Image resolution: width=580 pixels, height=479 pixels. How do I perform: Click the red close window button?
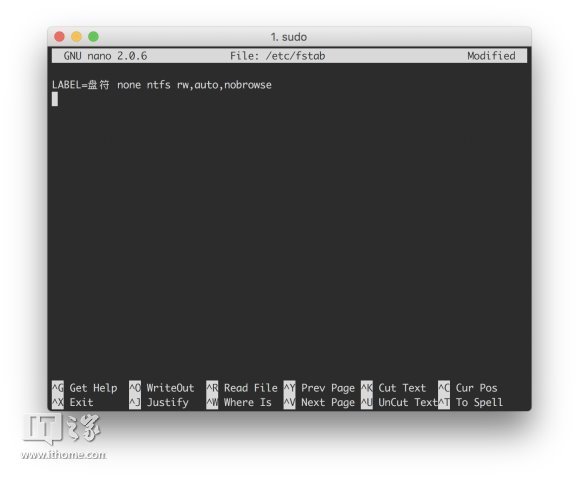[x=59, y=37]
